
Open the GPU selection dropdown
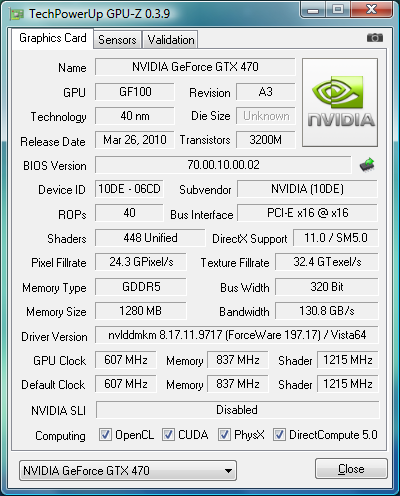(128, 471)
